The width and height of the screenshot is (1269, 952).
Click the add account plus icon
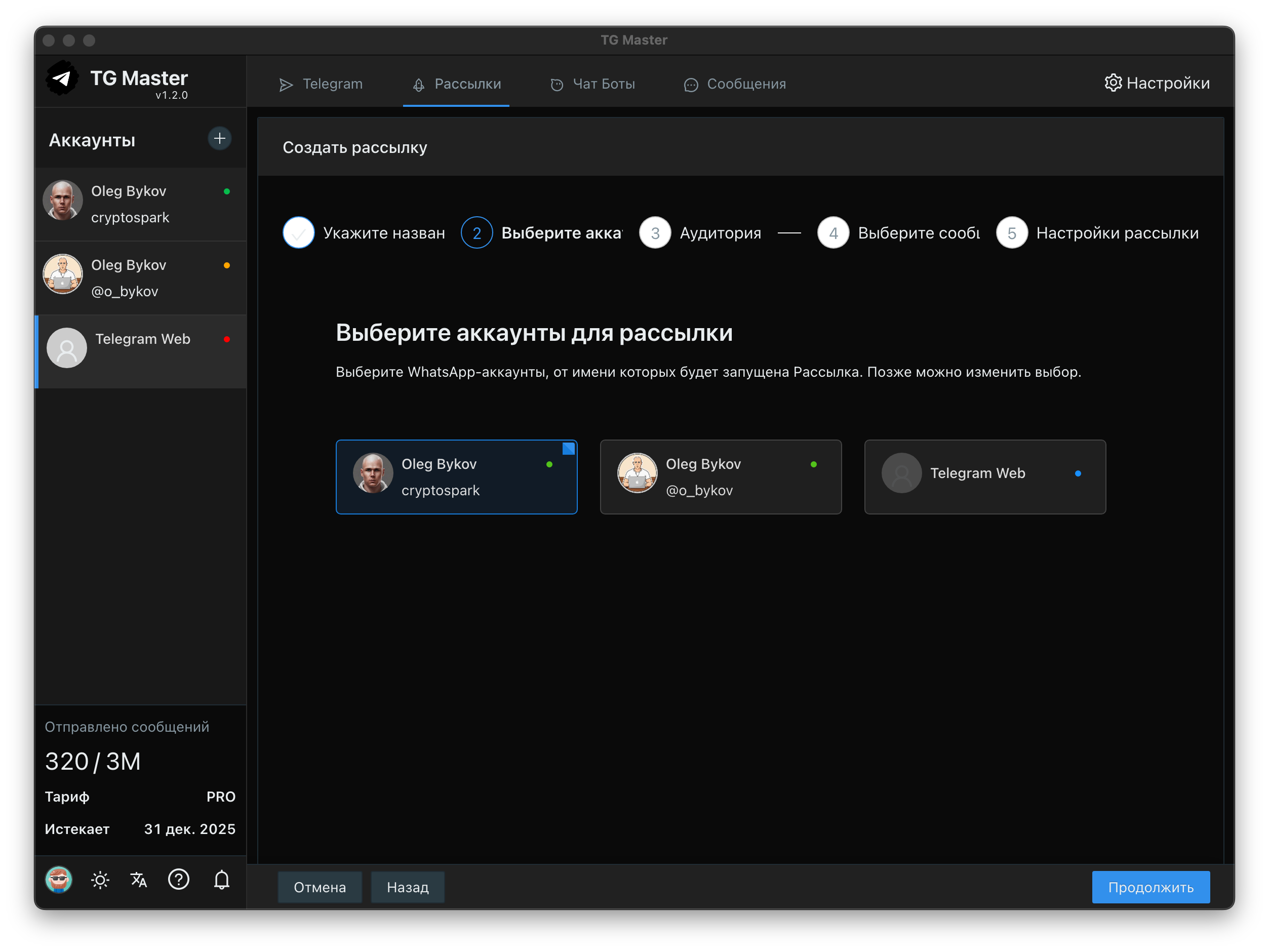(x=219, y=138)
